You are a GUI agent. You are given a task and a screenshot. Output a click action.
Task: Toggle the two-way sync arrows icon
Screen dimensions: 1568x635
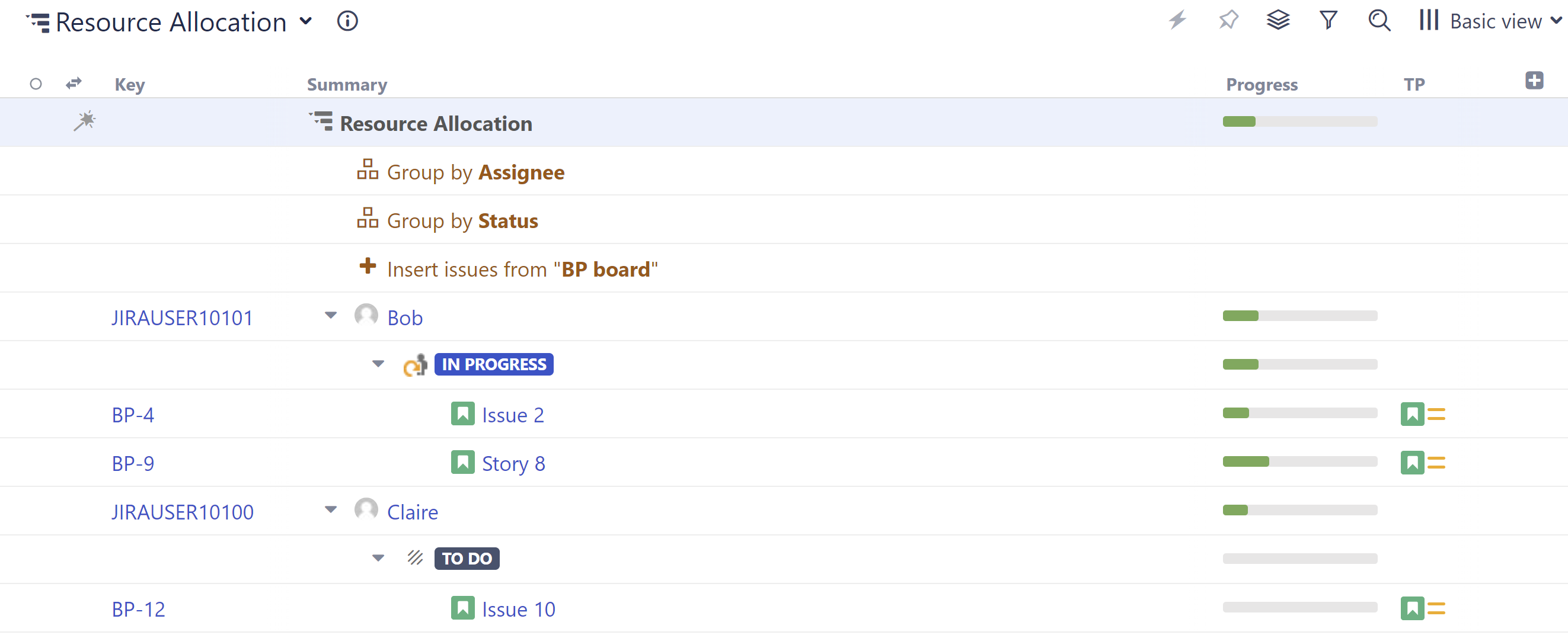click(x=72, y=84)
